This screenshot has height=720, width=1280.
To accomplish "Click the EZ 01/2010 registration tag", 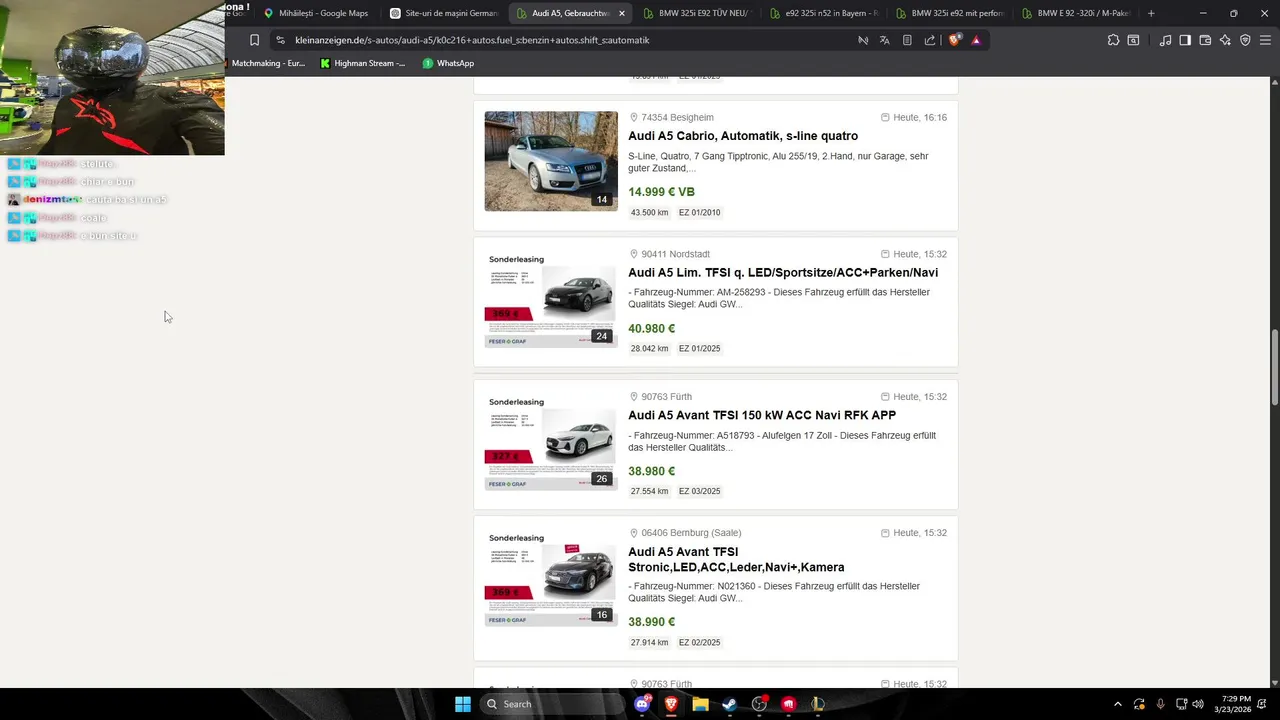I will (x=700, y=212).
